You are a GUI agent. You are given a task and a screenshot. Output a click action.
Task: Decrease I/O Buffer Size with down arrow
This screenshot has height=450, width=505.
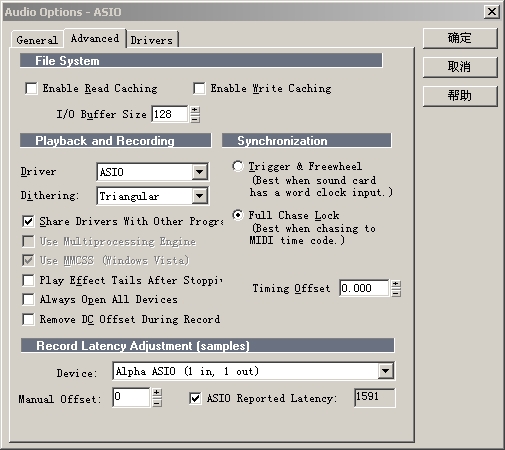click(195, 119)
